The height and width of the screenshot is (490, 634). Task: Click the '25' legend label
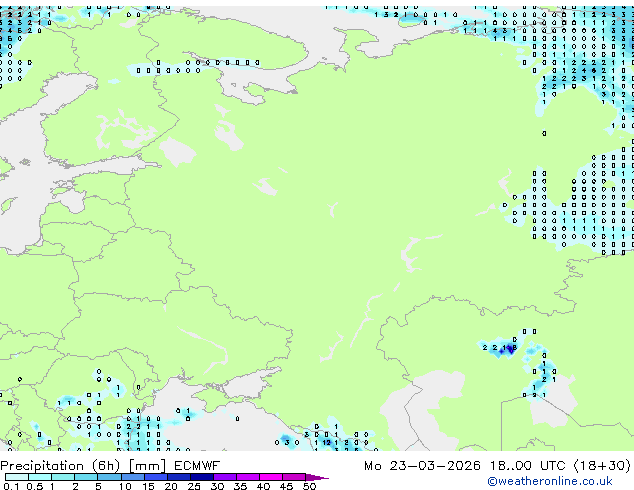pyautogui.click(x=194, y=486)
